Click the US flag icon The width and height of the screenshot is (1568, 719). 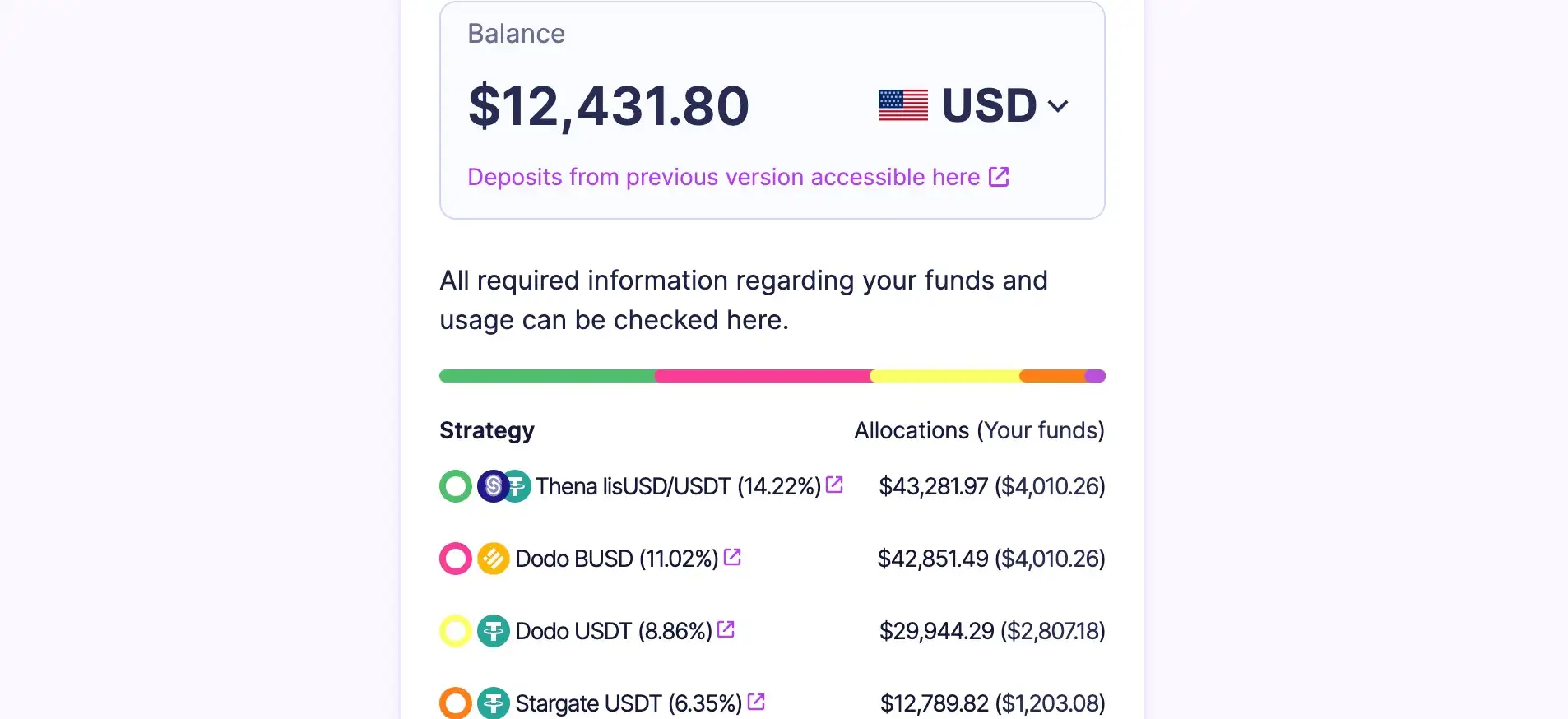pyautogui.click(x=902, y=105)
